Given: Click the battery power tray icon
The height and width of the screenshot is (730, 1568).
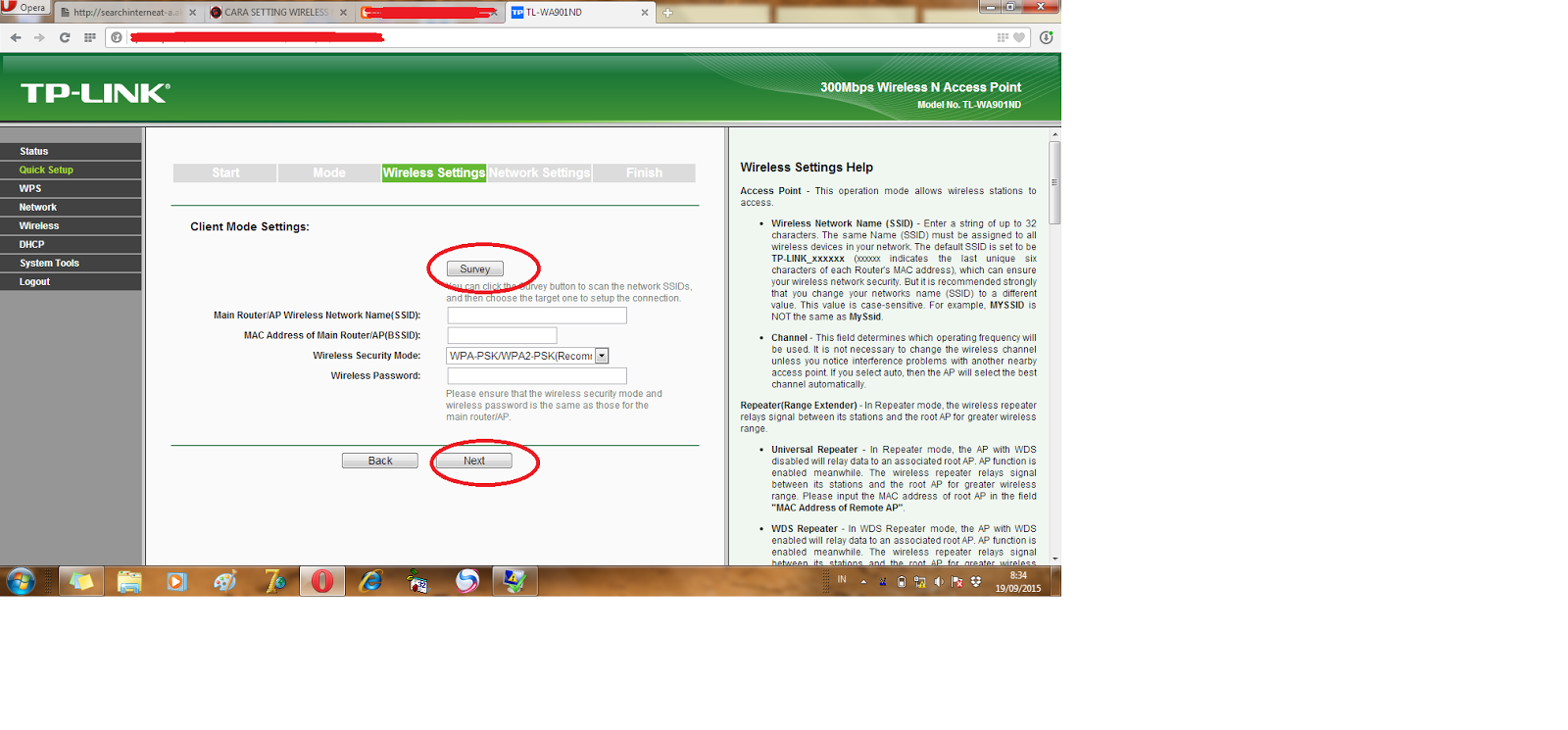Looking at the screenshot, I should (x=902, y=582).
